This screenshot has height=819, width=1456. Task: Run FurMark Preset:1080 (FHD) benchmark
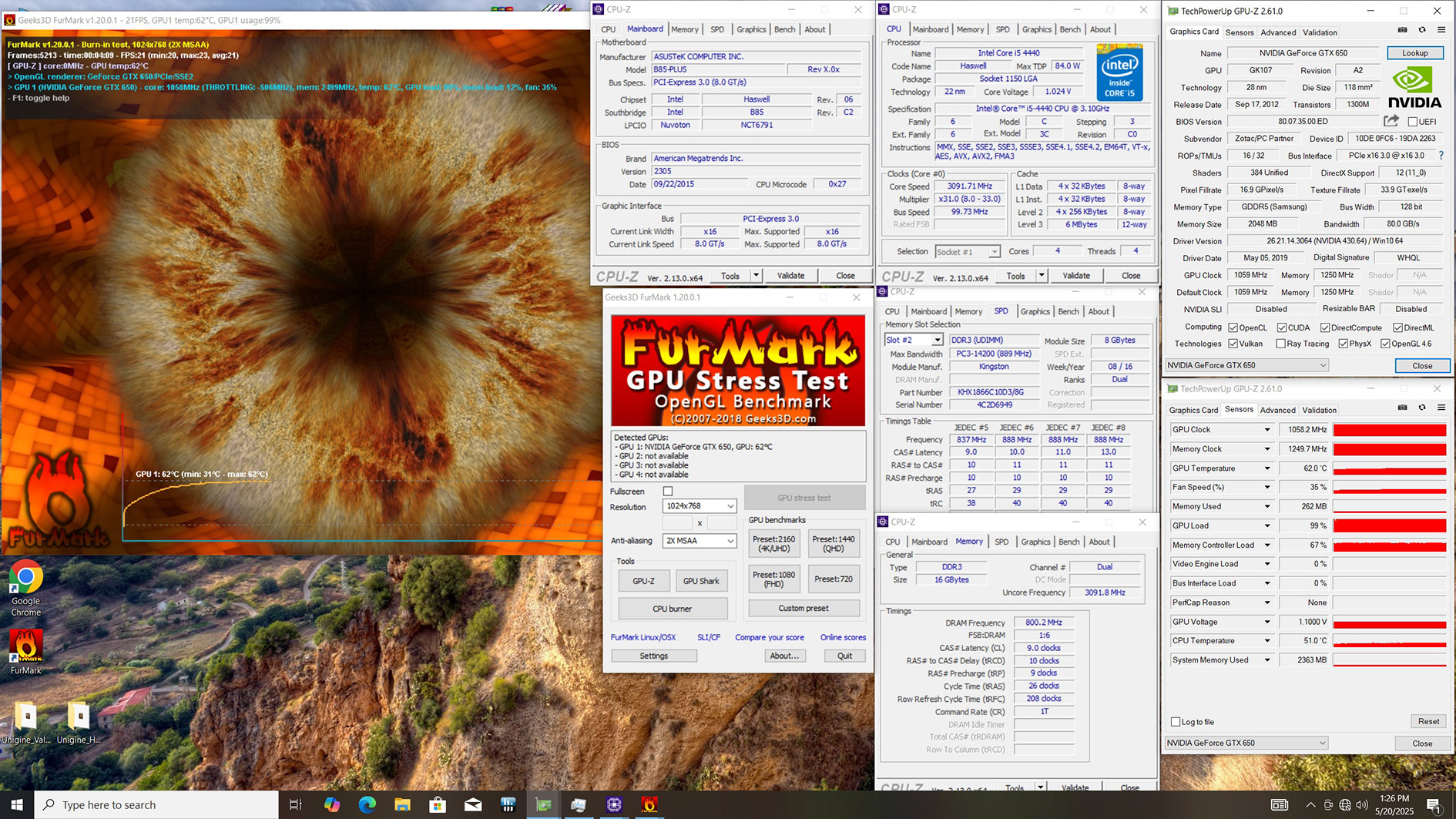(773, 579)
